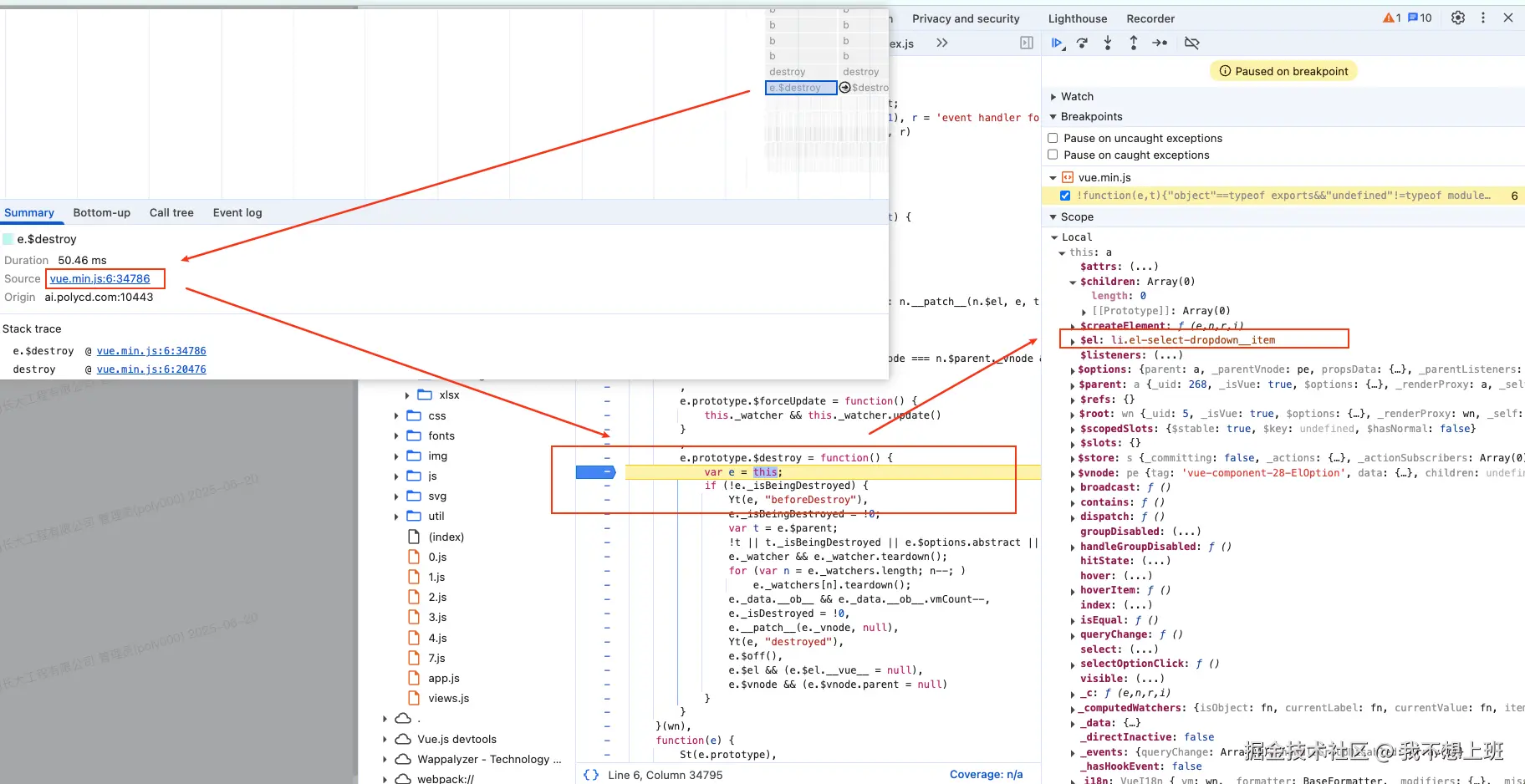This screenshot has height=784, width=1525.
Task: Click the Paused on breakpoint status badge
Action: (1283, 71)
